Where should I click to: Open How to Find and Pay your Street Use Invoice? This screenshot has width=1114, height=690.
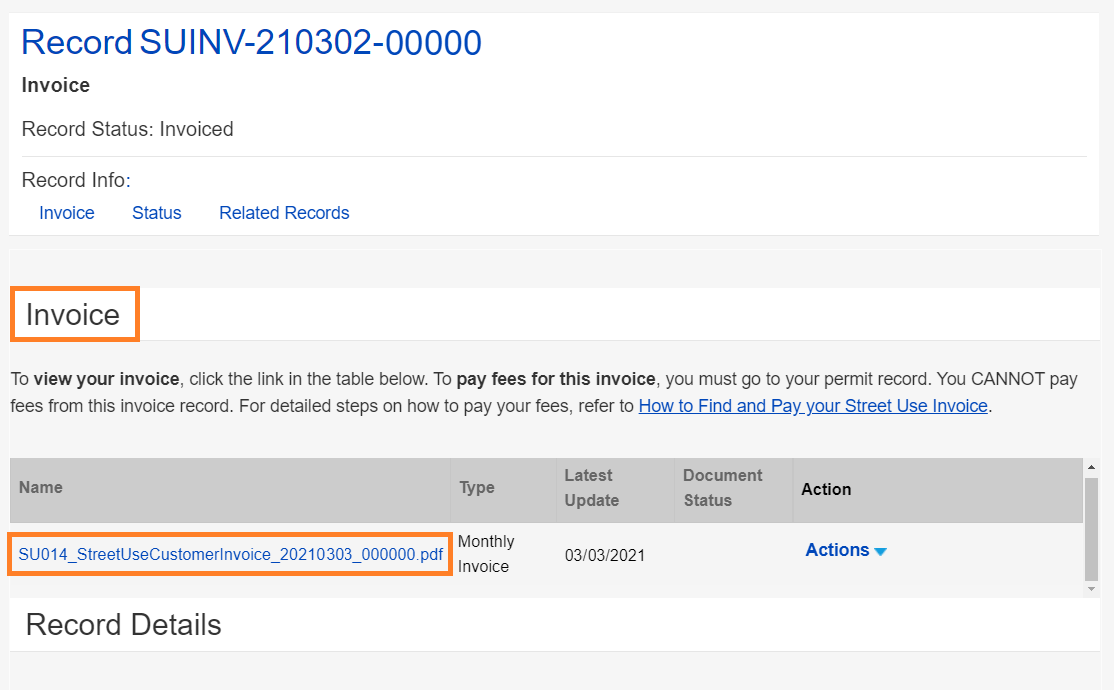pyautogui.click(x=813, y=406)
